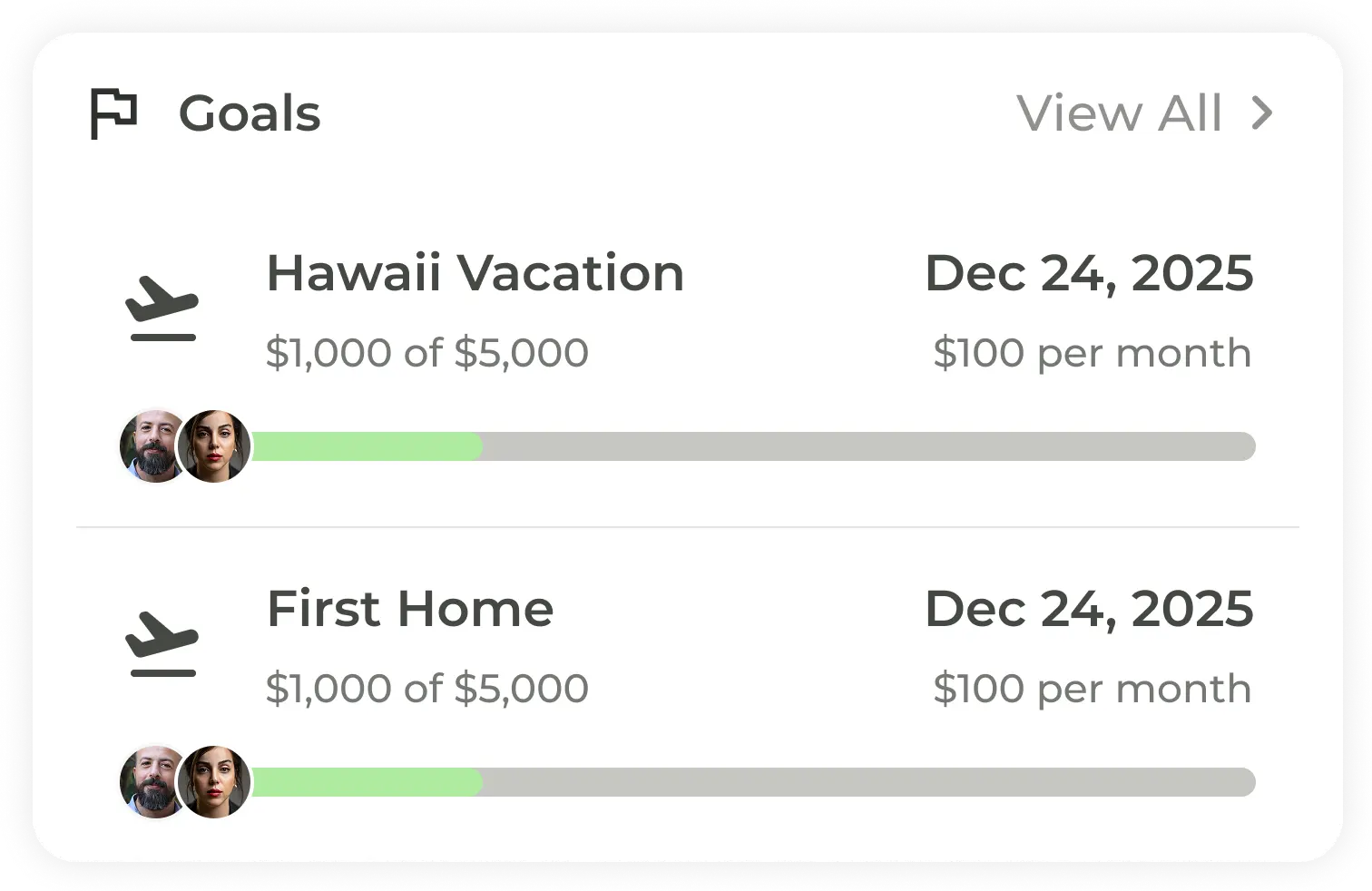Expand goals with the View All chevron
The width and height of the screenshot is (1372, 891).
coord(1262,113)
